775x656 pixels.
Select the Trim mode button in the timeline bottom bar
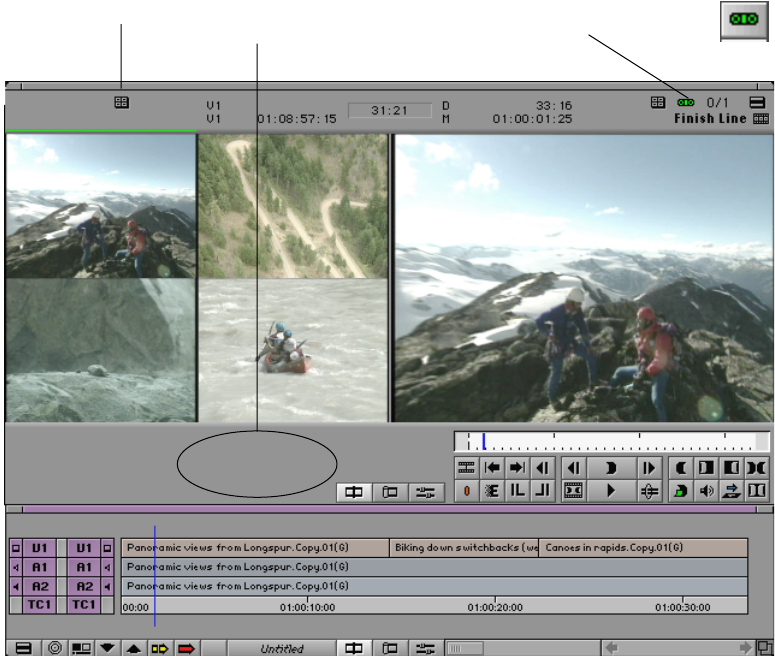[x=390, y=648]
